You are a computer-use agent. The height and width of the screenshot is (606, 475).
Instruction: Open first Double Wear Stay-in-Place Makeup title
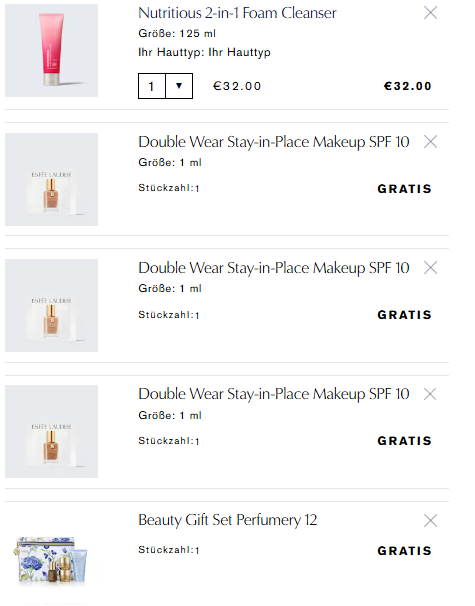[274, 142]
